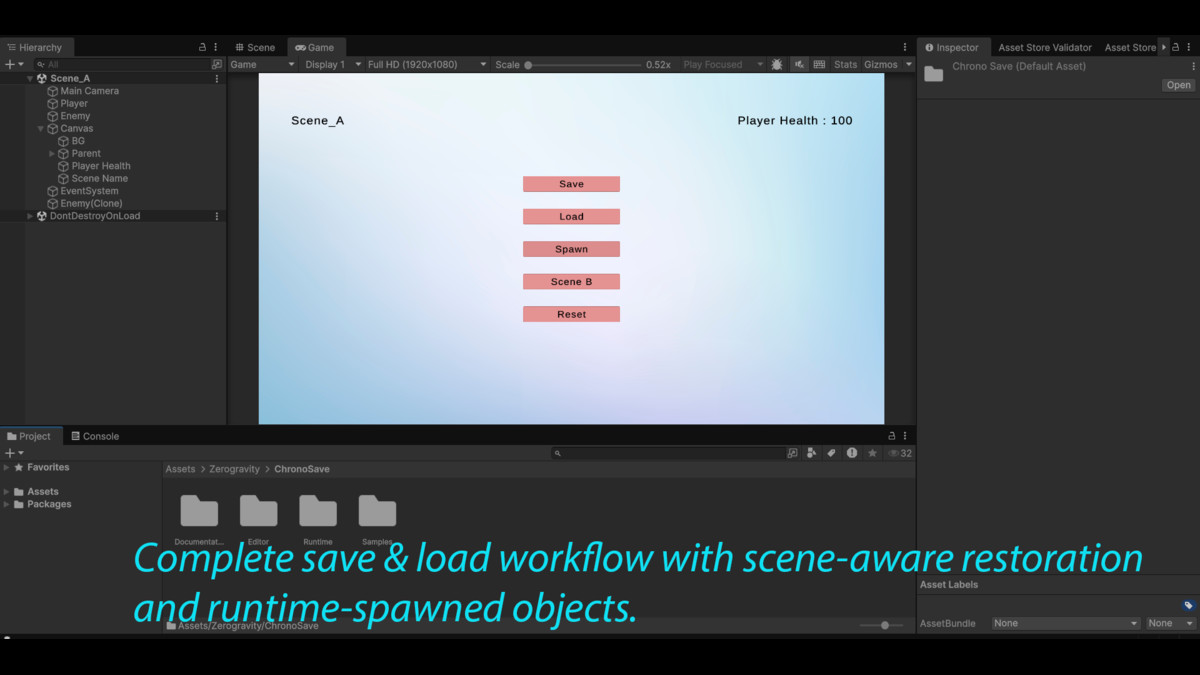Screen dimensions: 1200x675
Task: Click the label filter icon in Project toolbar
Action: [x=830, y=452]
